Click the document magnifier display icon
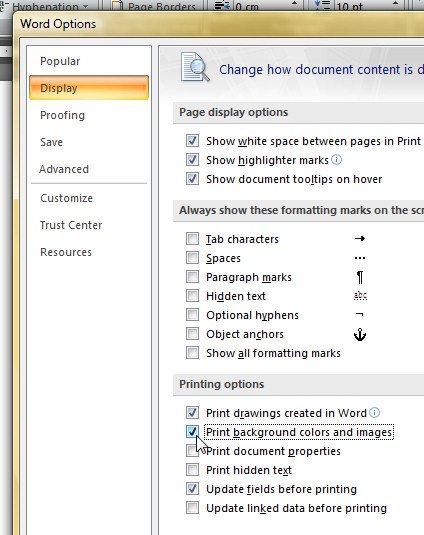 195,67
